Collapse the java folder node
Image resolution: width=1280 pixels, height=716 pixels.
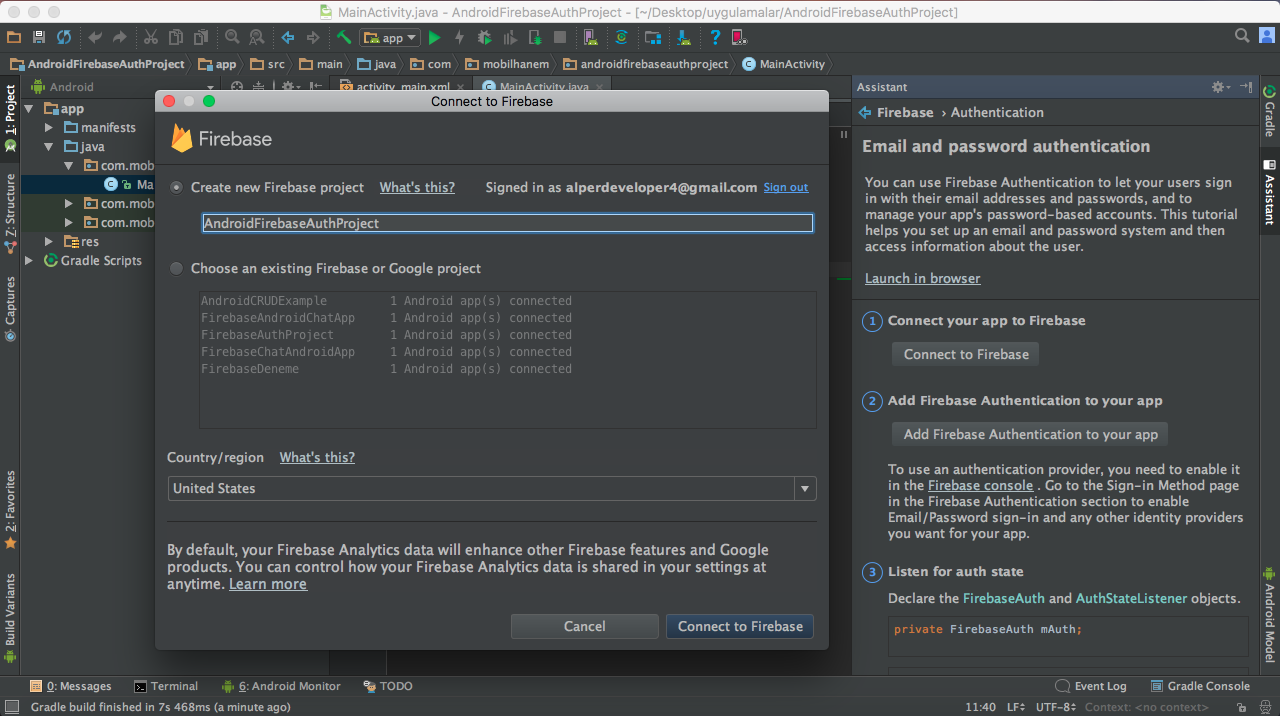48,147
